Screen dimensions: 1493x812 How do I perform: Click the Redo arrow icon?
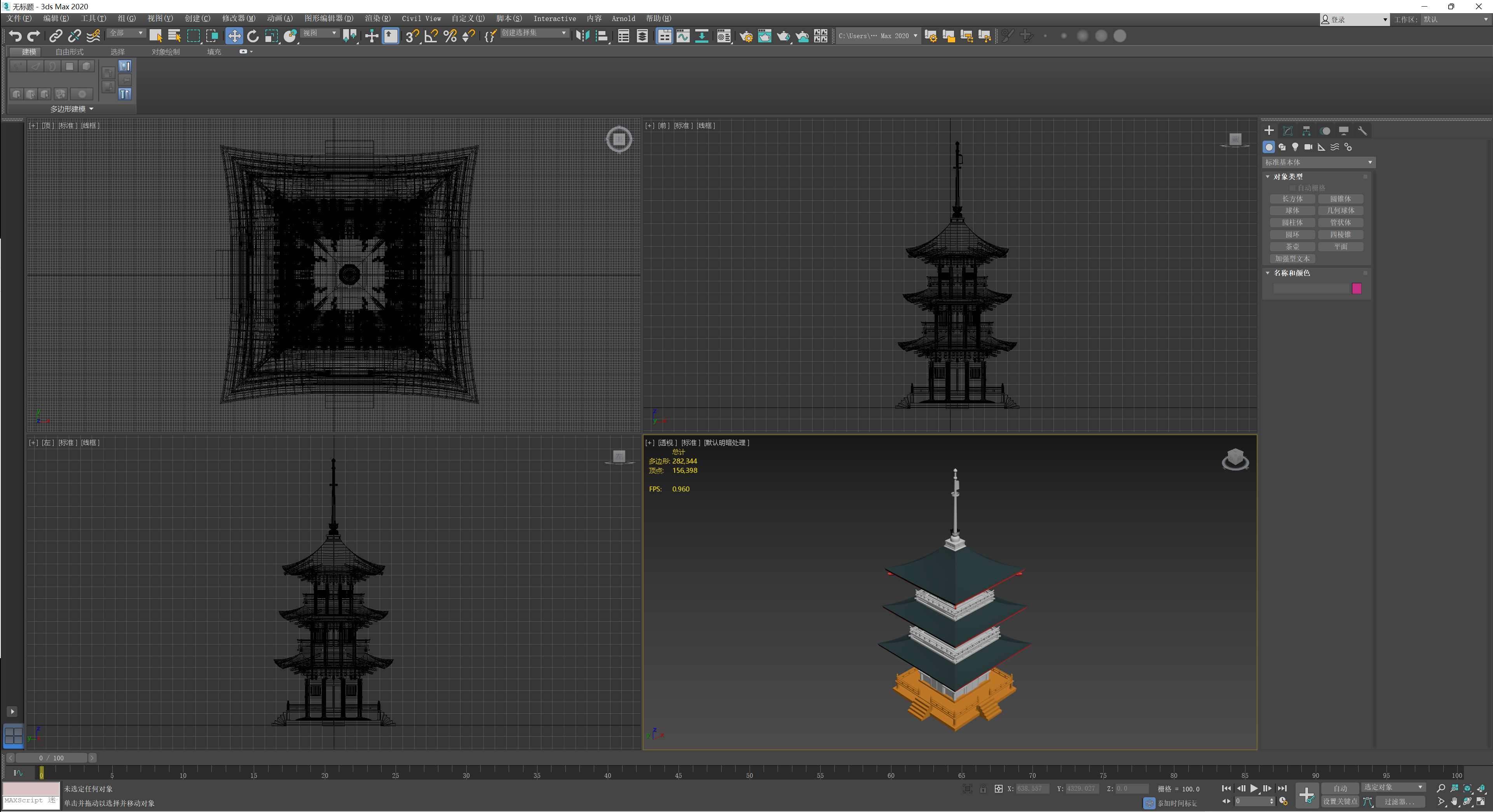(34, 36)
